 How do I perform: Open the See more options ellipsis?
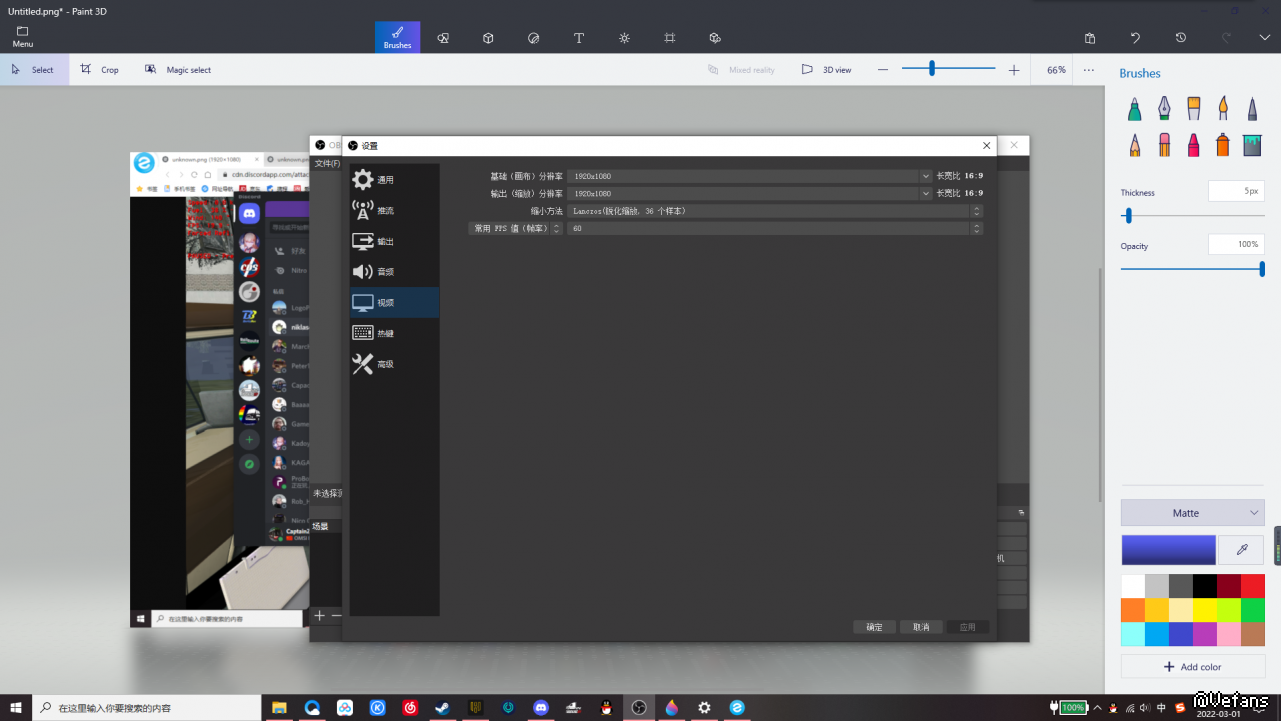tap(1089, 70)
